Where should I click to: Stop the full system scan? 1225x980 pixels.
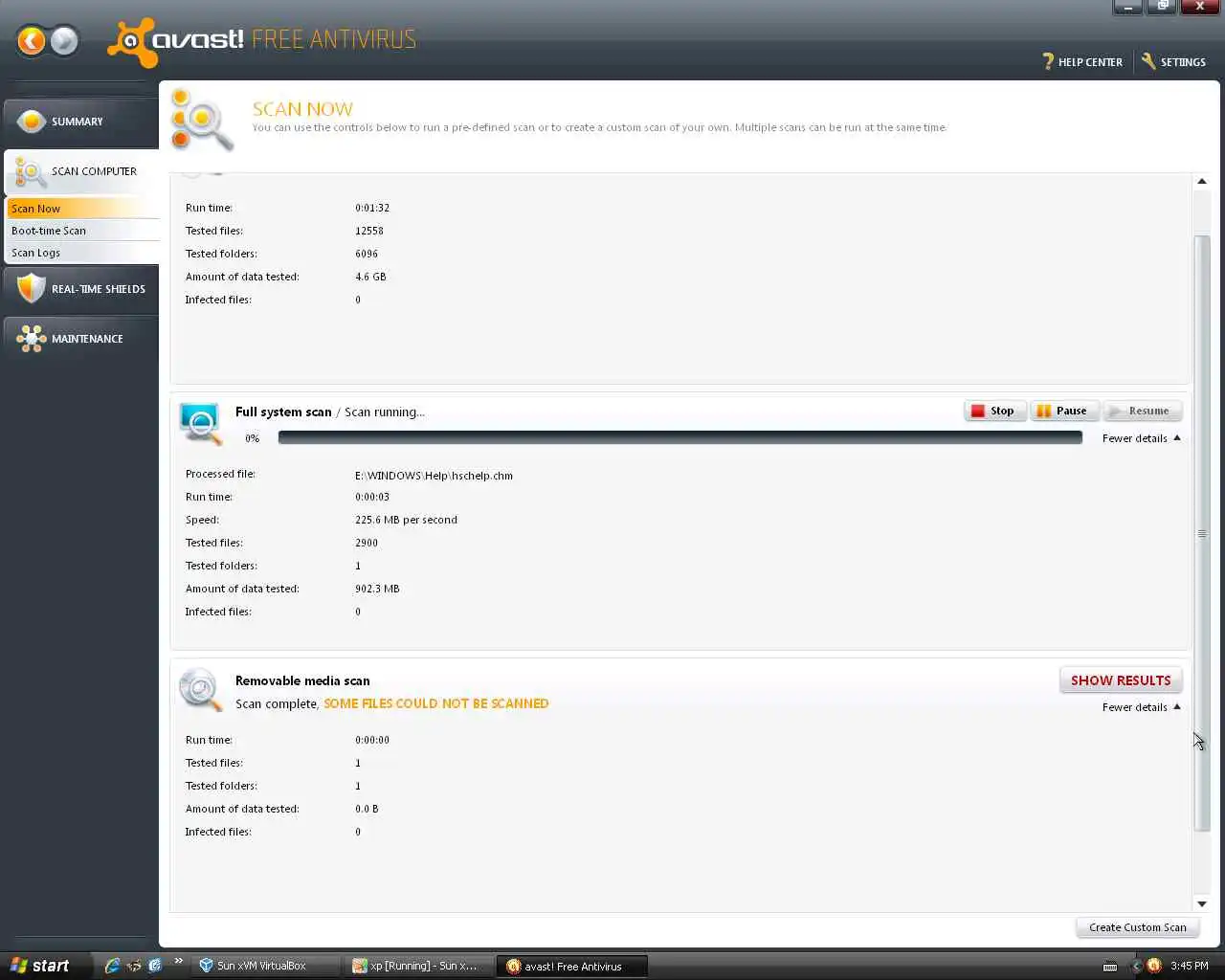click(x=995, y=411)
